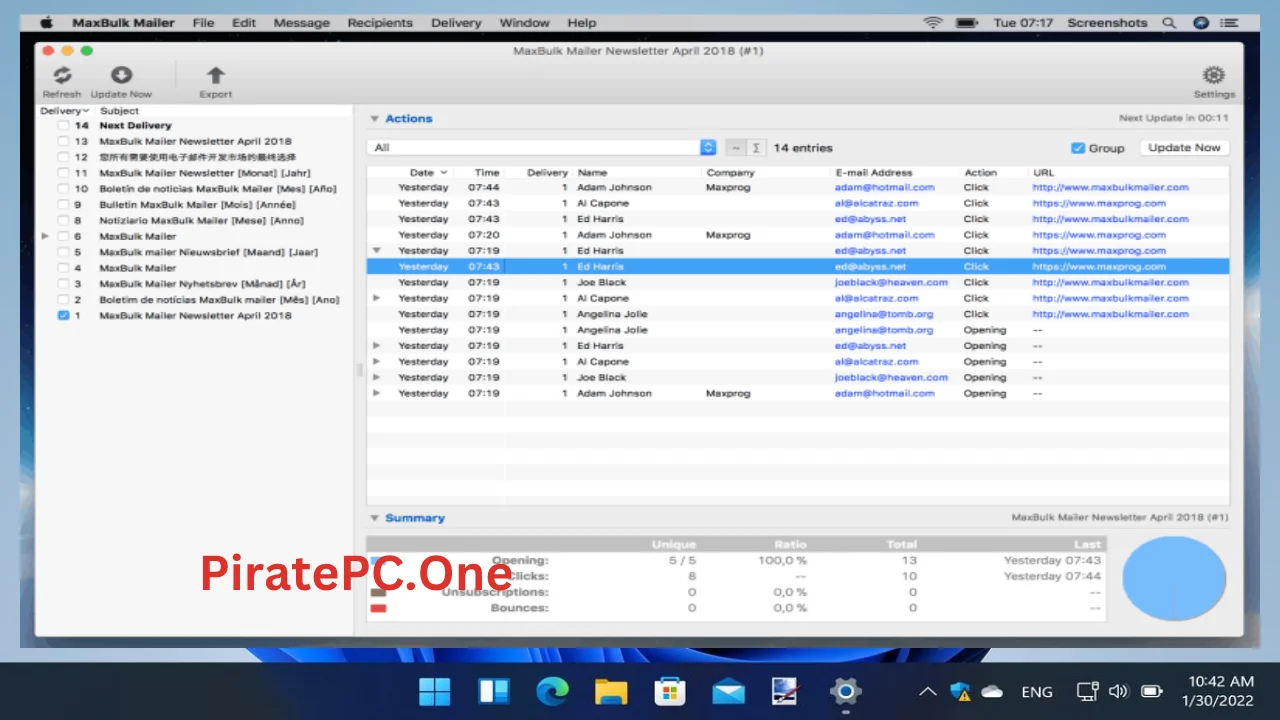Sort the table by the Date column header

pos(428,173)
